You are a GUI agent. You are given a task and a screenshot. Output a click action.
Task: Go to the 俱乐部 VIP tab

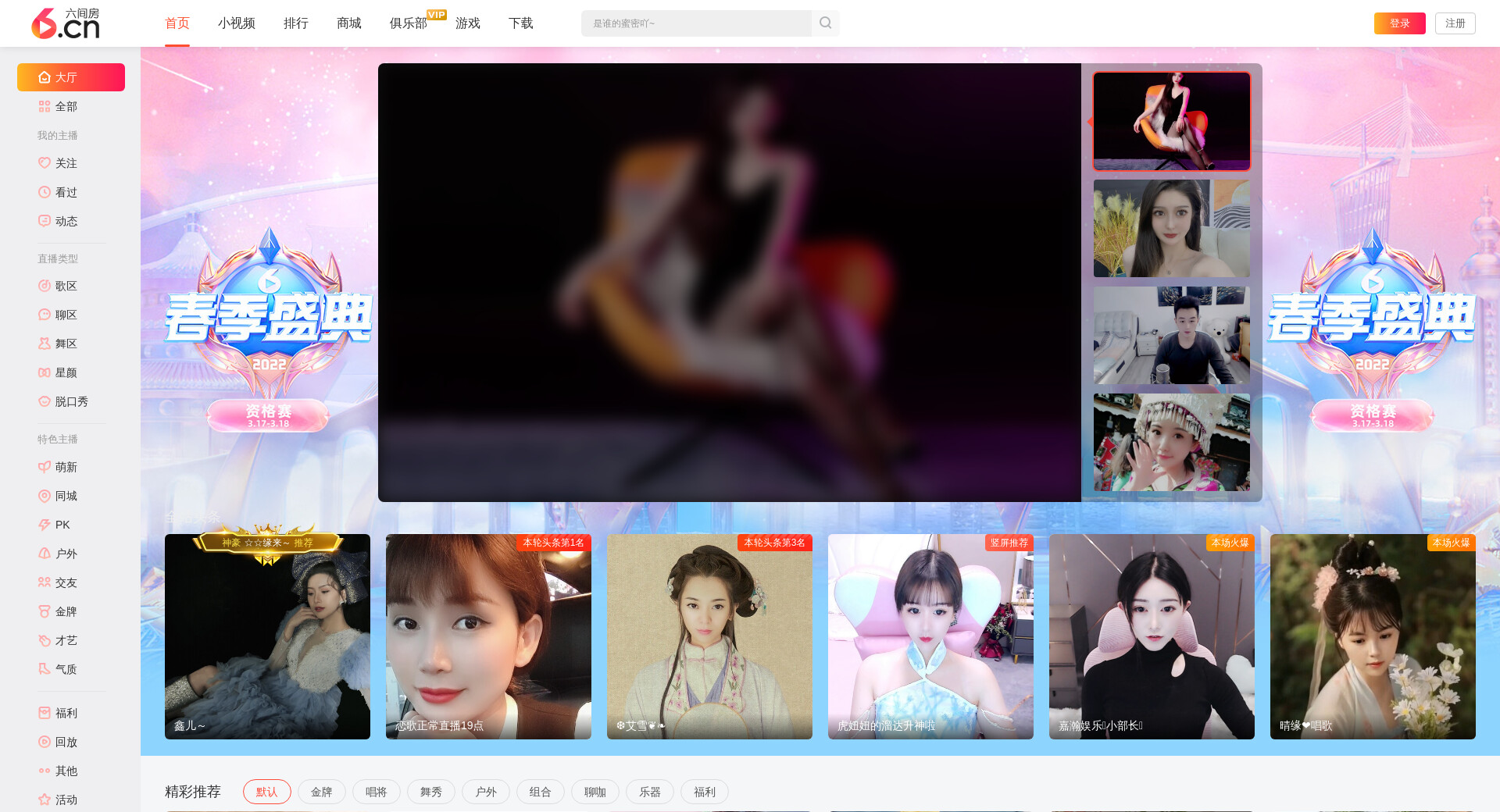pyautogui.click(x=409, y=23)
